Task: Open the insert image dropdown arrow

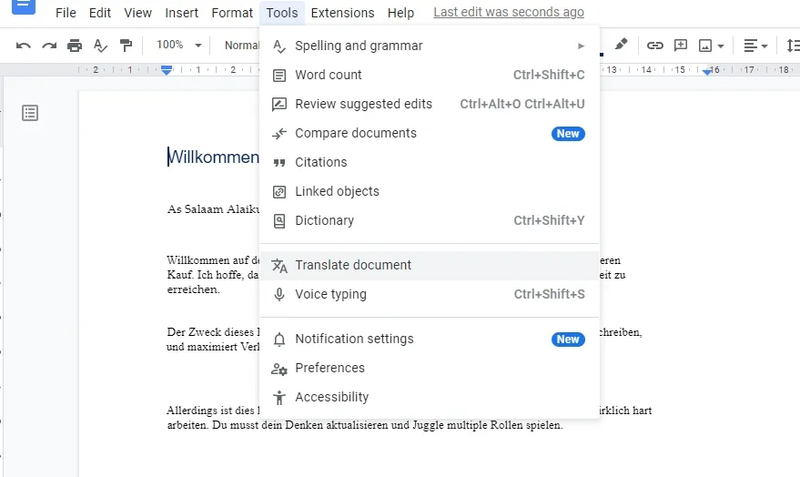Action: (x=720, y=46)
